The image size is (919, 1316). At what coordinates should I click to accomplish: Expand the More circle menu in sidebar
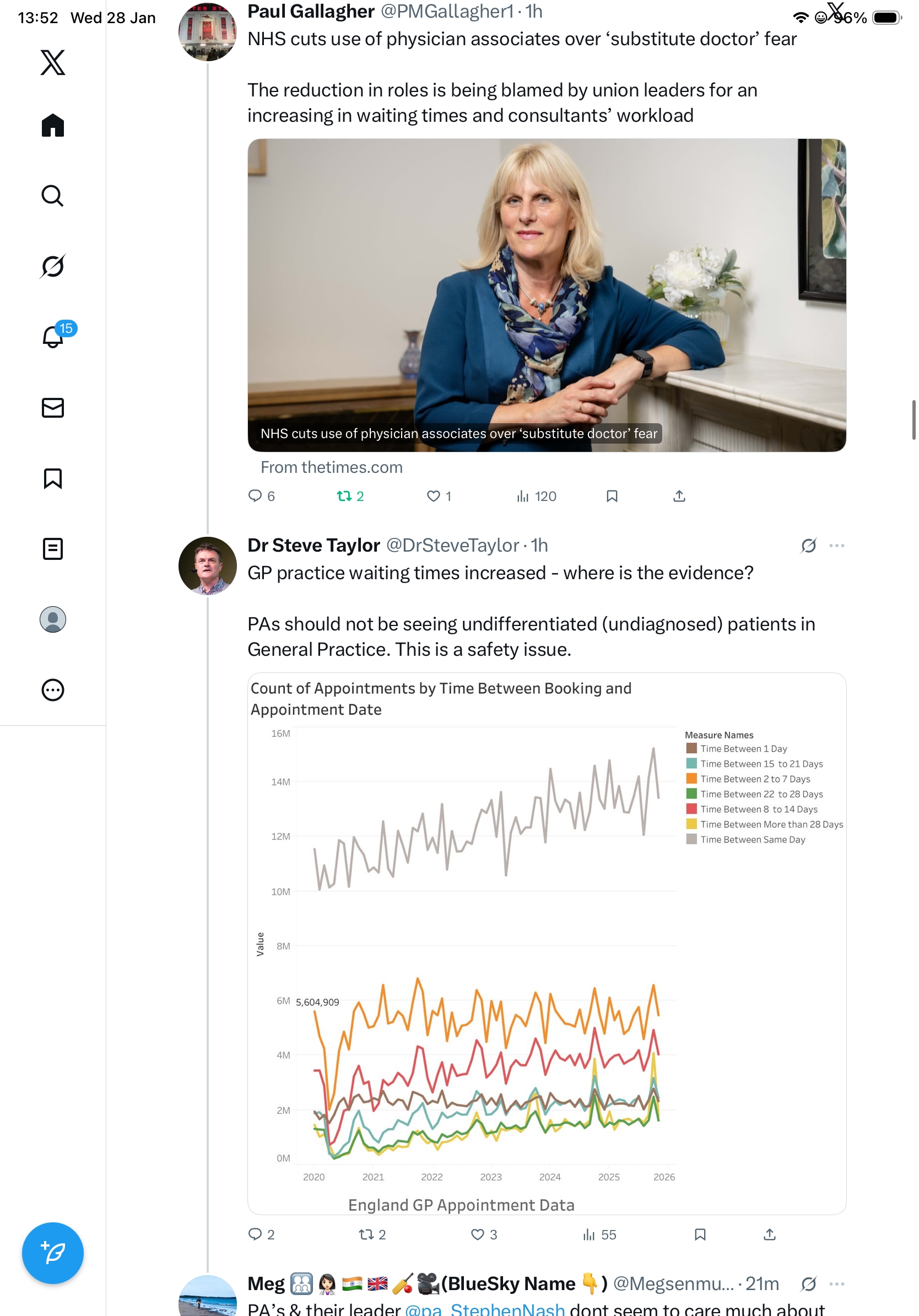53,689
